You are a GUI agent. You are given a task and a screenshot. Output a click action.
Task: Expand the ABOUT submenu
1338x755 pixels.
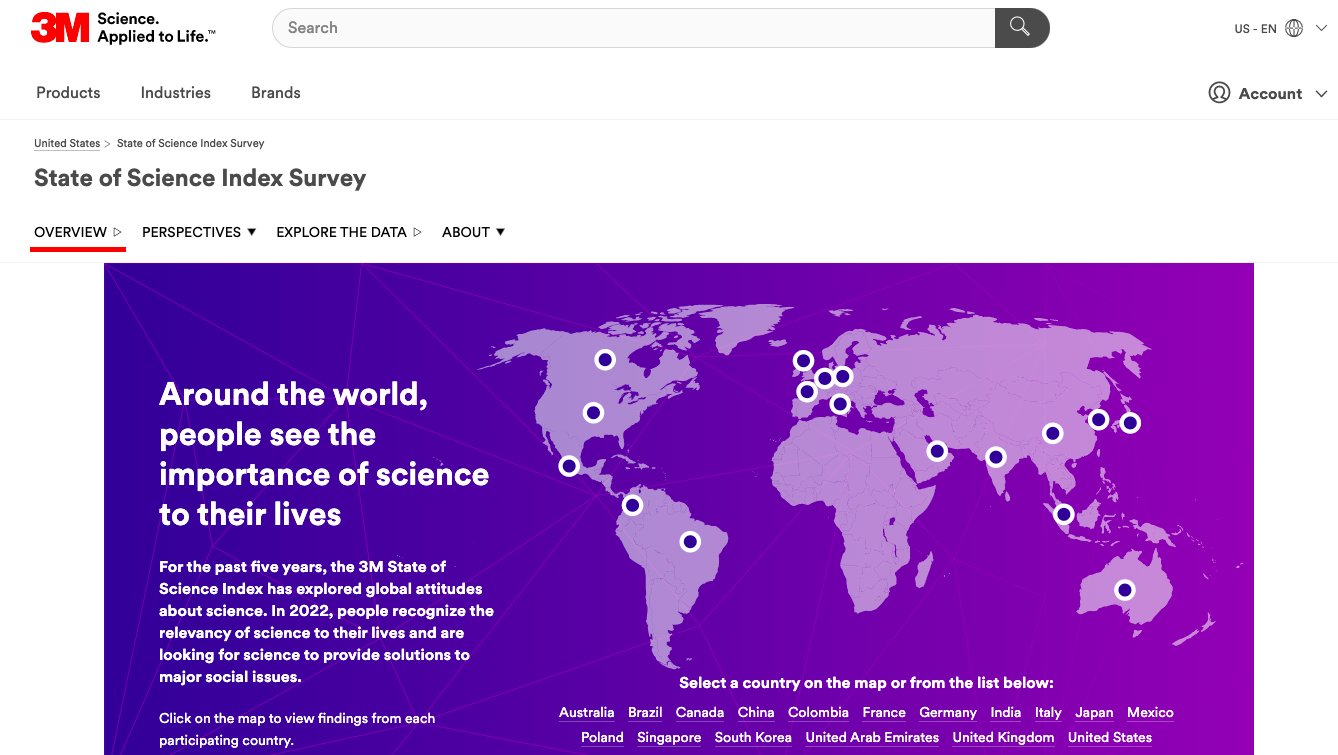tap(473, 232)
